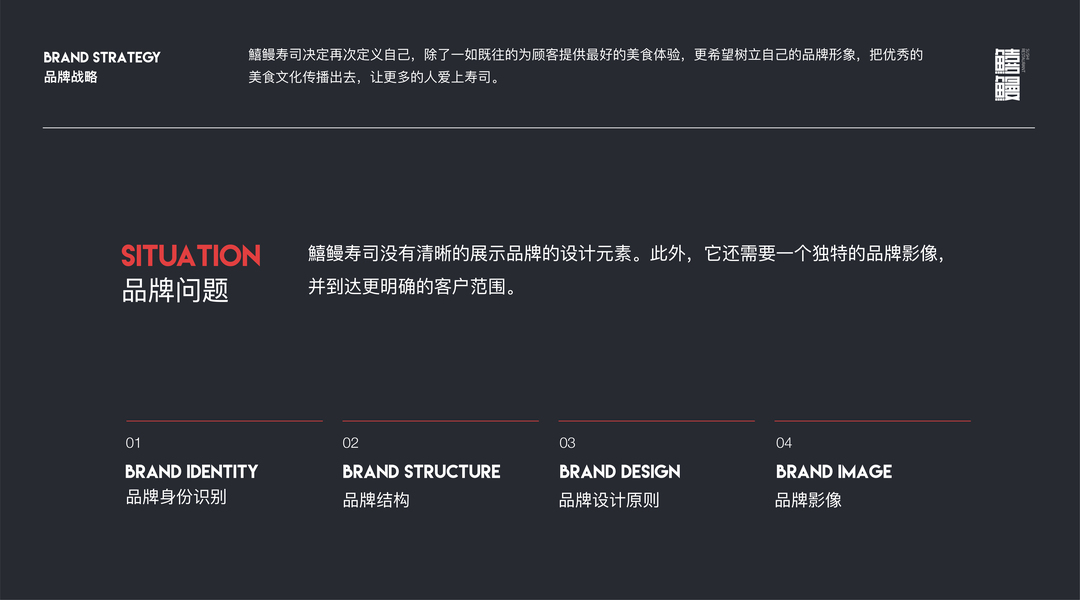This screenshot has width=1080, height=600.
Task: Click the 品牌战略 subtitle text
Action: pos(71,77)
